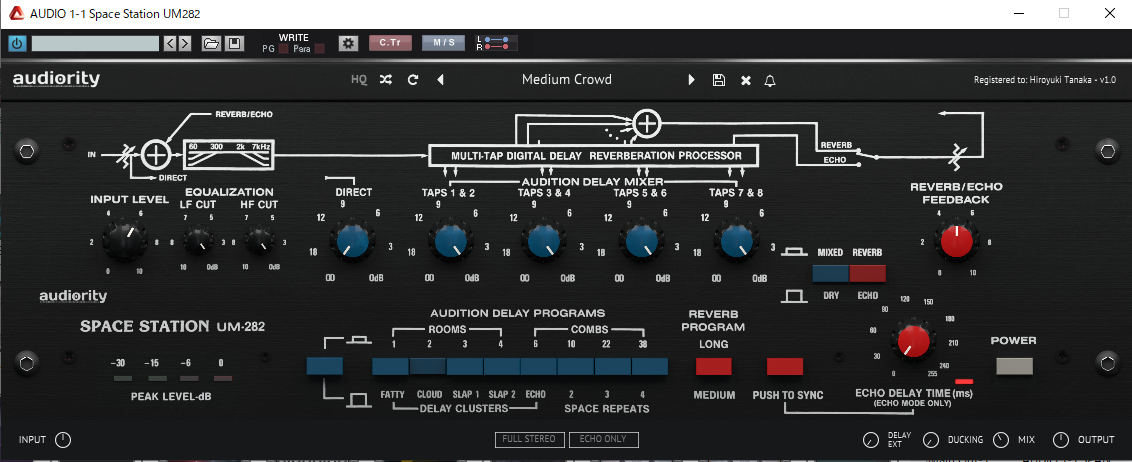
Task: Toggle HQ mode
Action: click(359, 80)
